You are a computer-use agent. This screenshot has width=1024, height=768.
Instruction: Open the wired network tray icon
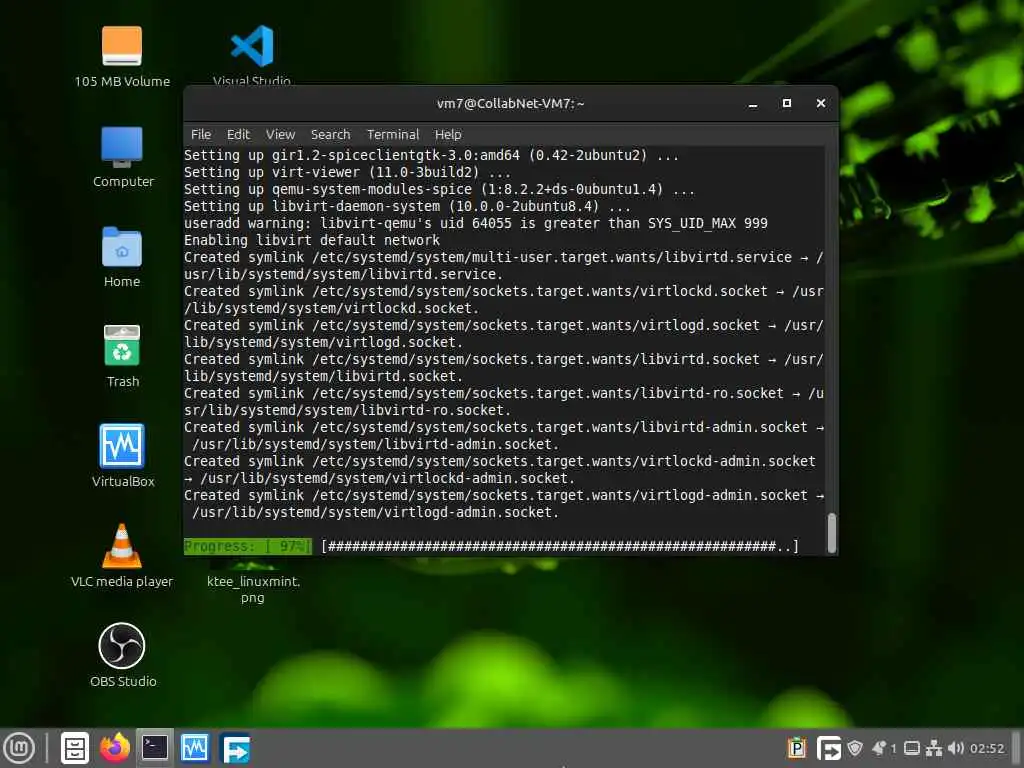pos(934,748)
